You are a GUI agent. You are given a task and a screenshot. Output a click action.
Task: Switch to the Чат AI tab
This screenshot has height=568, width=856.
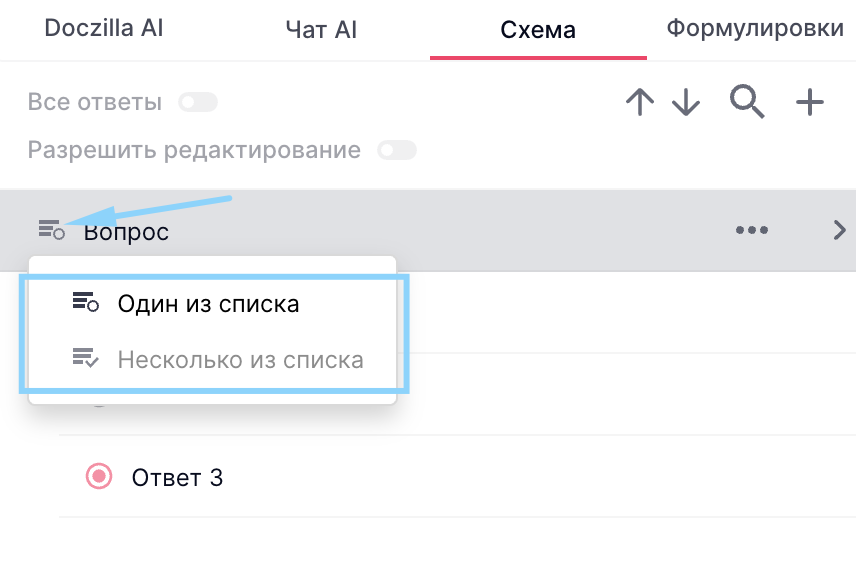321,30
